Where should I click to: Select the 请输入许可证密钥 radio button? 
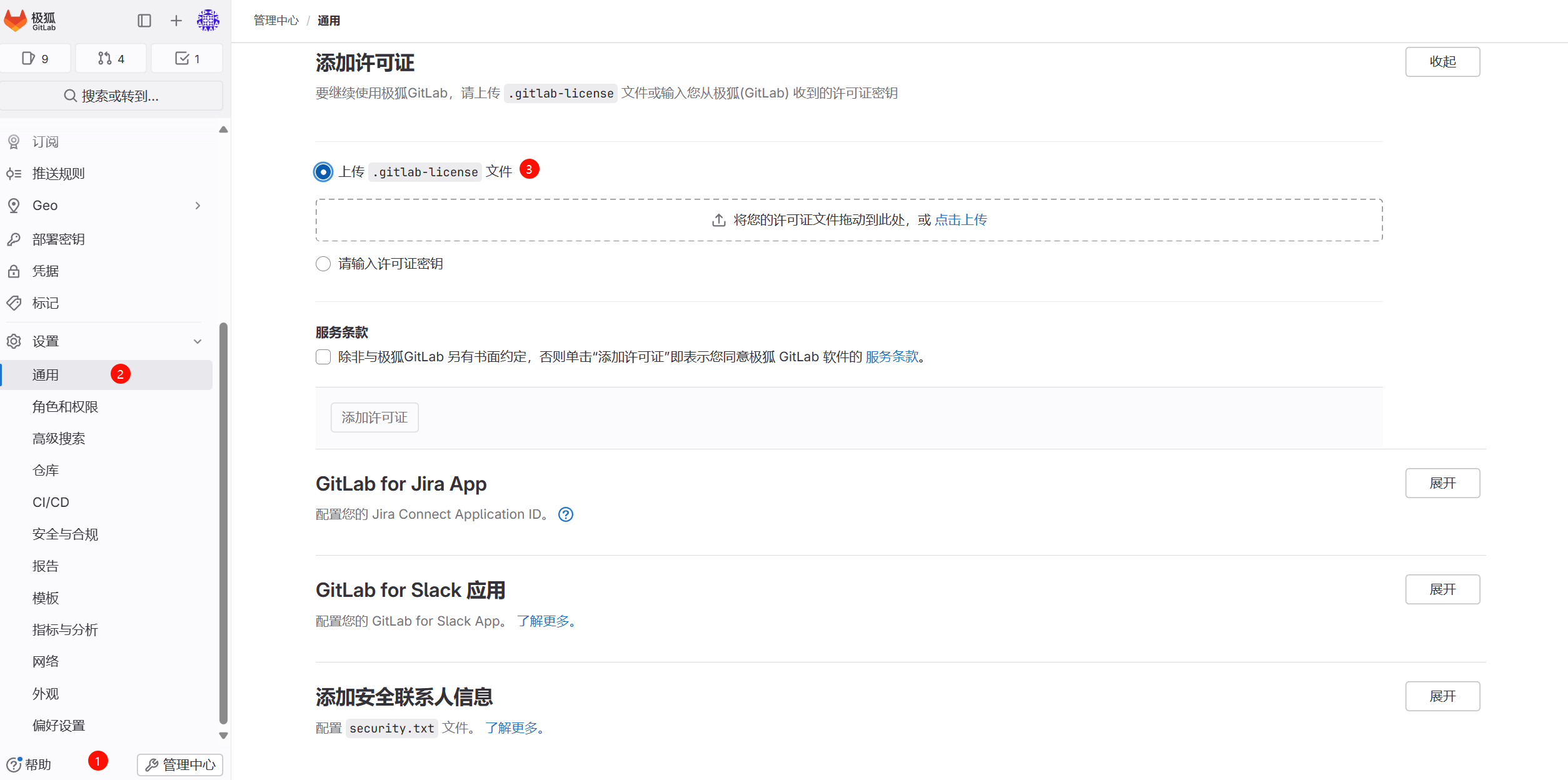(x=323, y=263)
